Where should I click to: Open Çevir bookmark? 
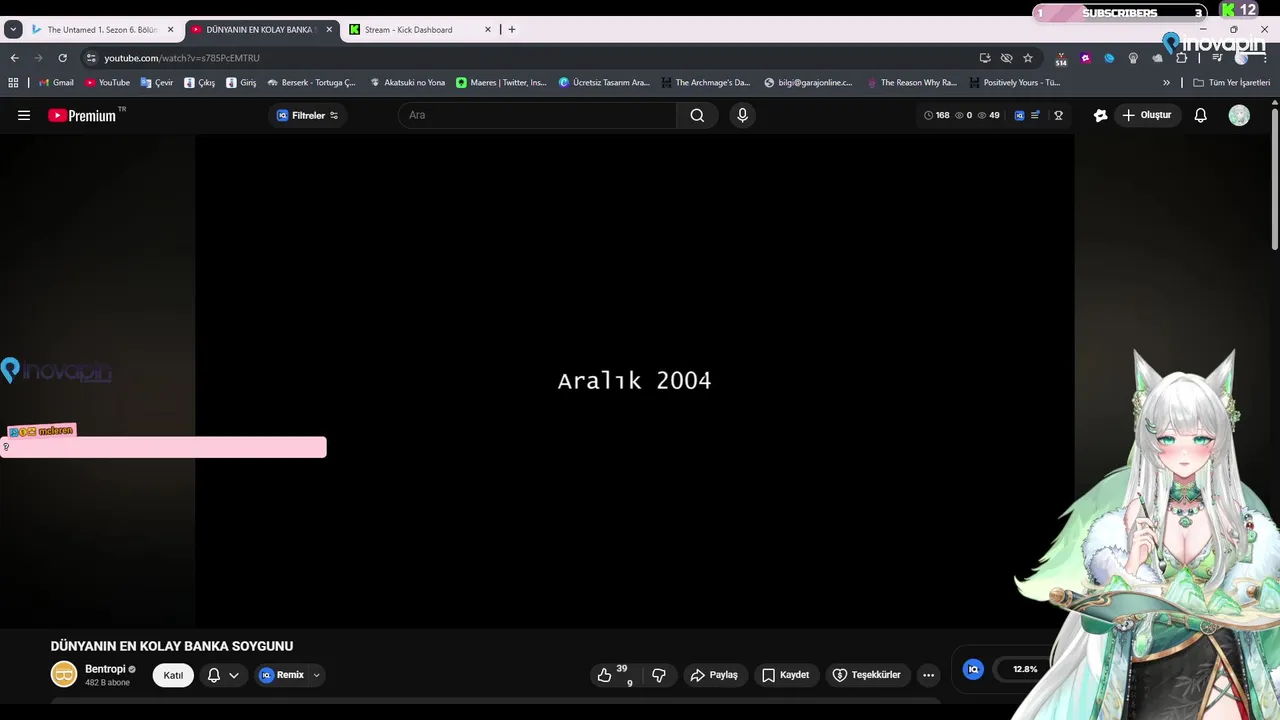(x=157, y=82)
